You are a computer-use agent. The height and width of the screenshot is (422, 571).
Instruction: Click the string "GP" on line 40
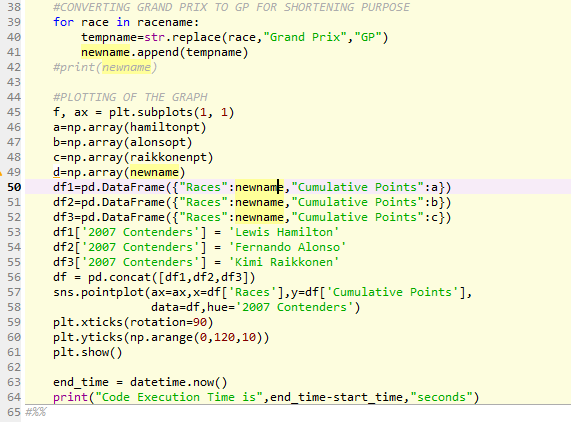click(367, 37)
